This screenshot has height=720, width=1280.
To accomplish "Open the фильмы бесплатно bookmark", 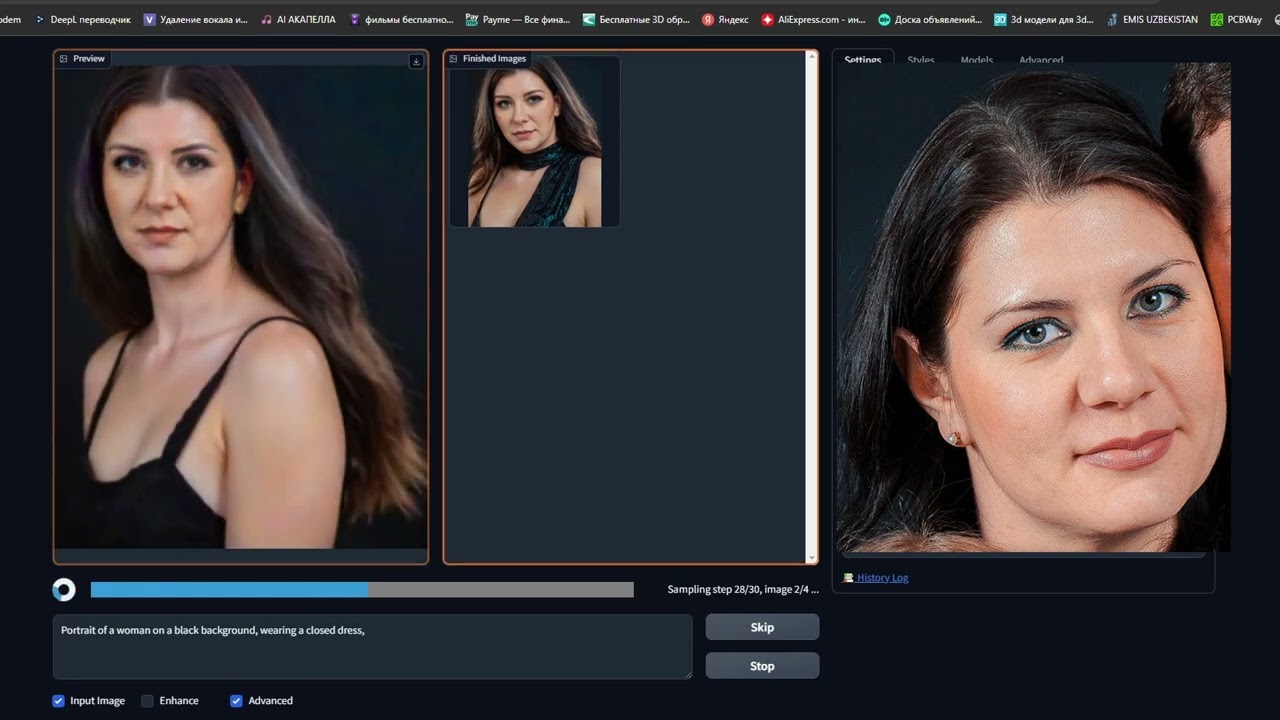I will (400, 19).
